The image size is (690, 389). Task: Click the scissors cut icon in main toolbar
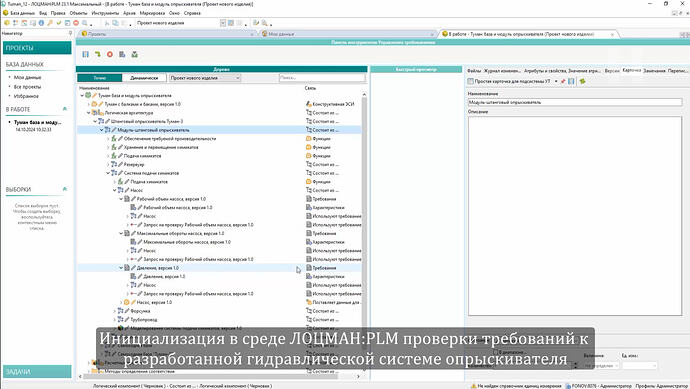[x=107, y=23]
